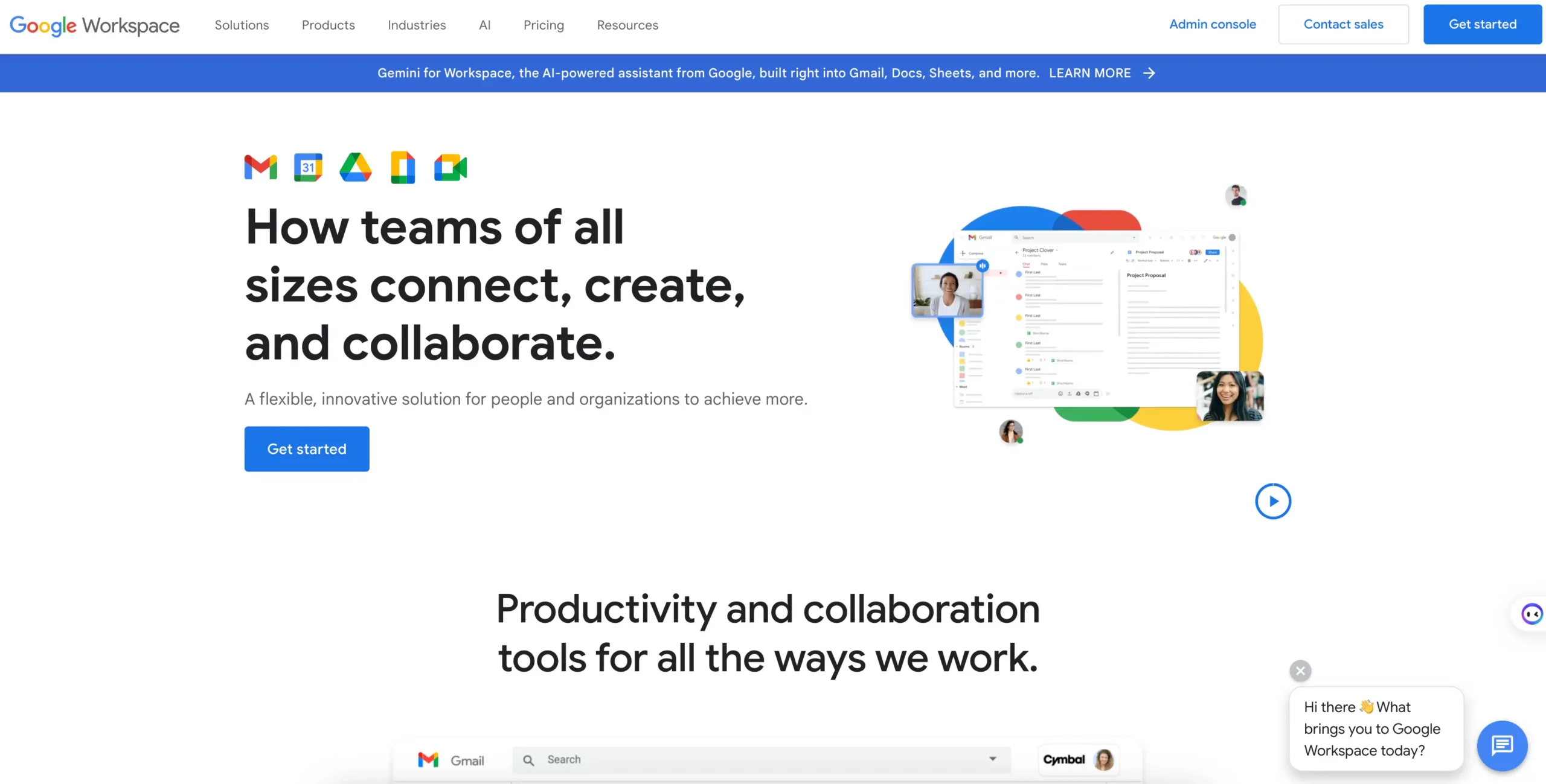Click the Admin console link

tap(1213, 23)
